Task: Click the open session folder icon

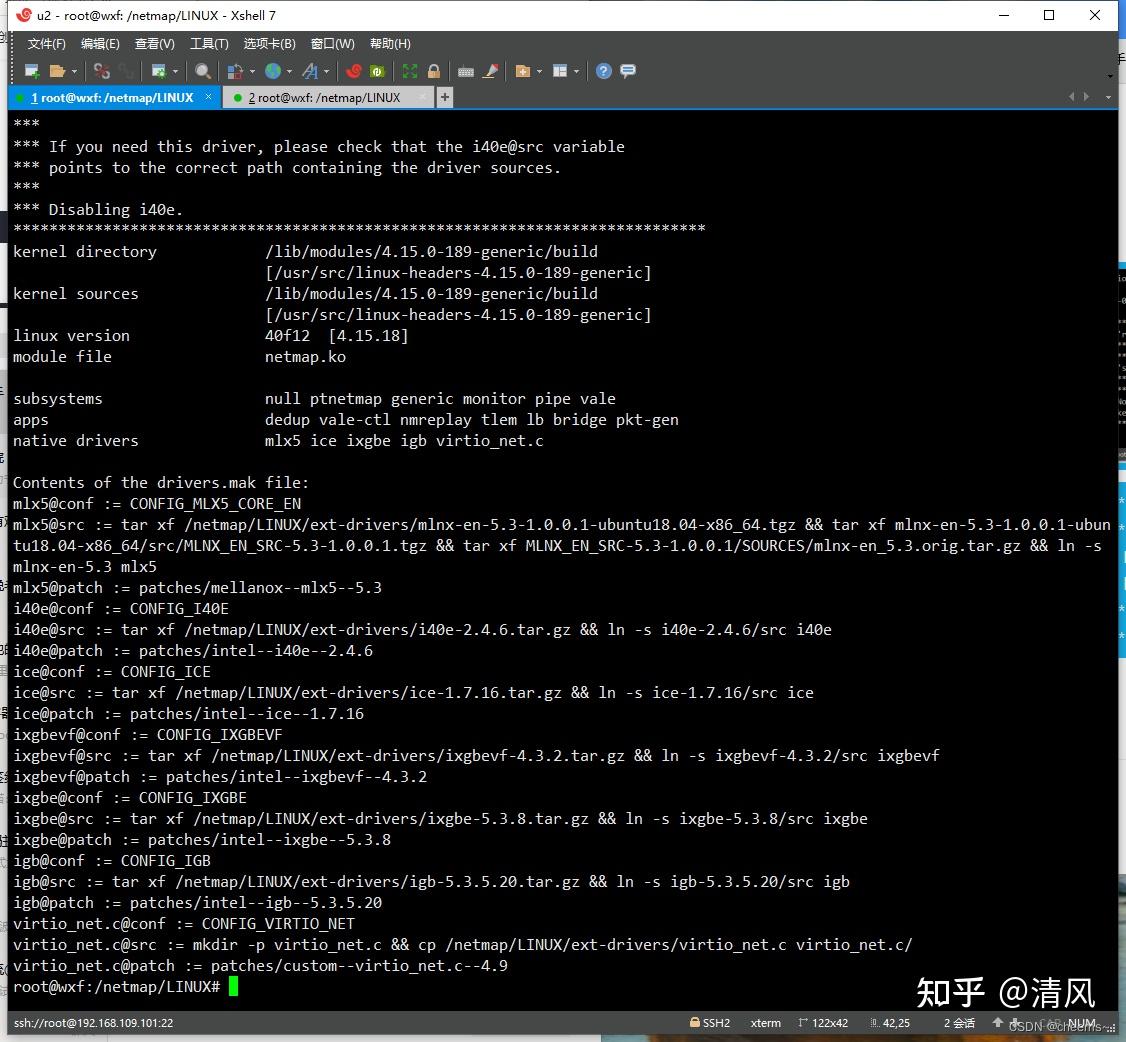Action: tap(58, 71)
